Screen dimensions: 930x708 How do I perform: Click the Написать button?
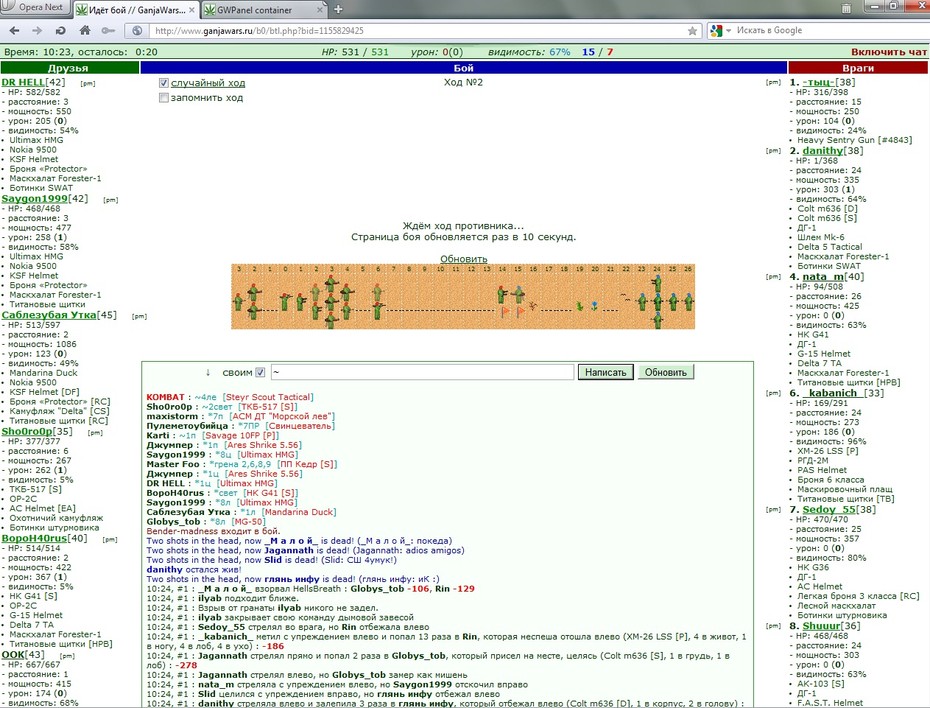605,372
